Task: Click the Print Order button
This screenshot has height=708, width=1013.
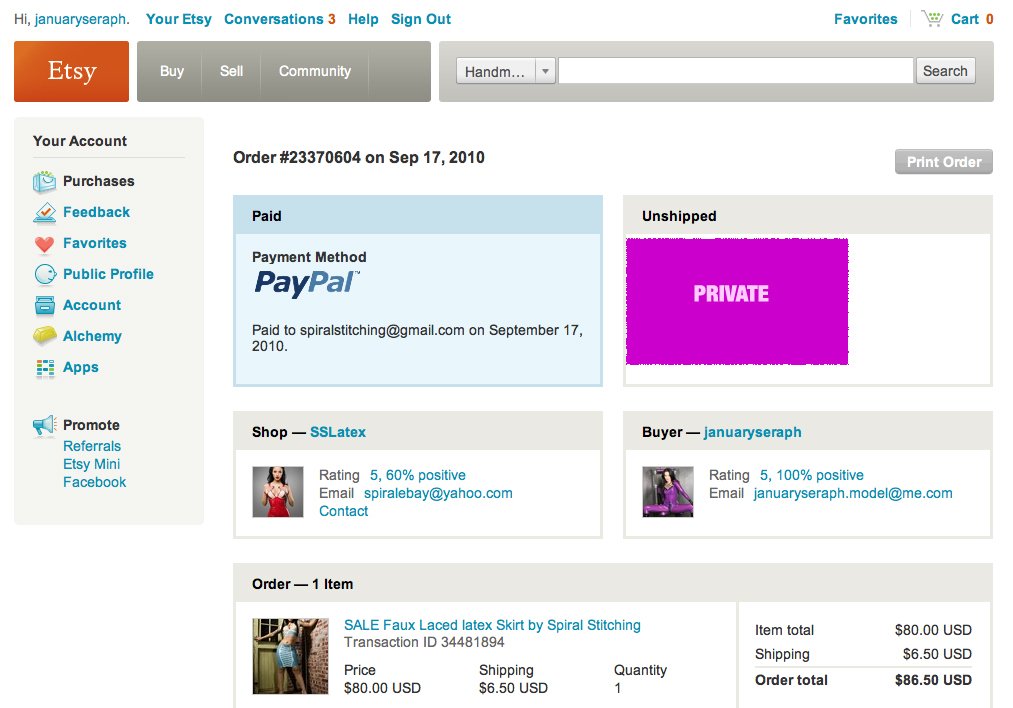Action: click(944, 162)
